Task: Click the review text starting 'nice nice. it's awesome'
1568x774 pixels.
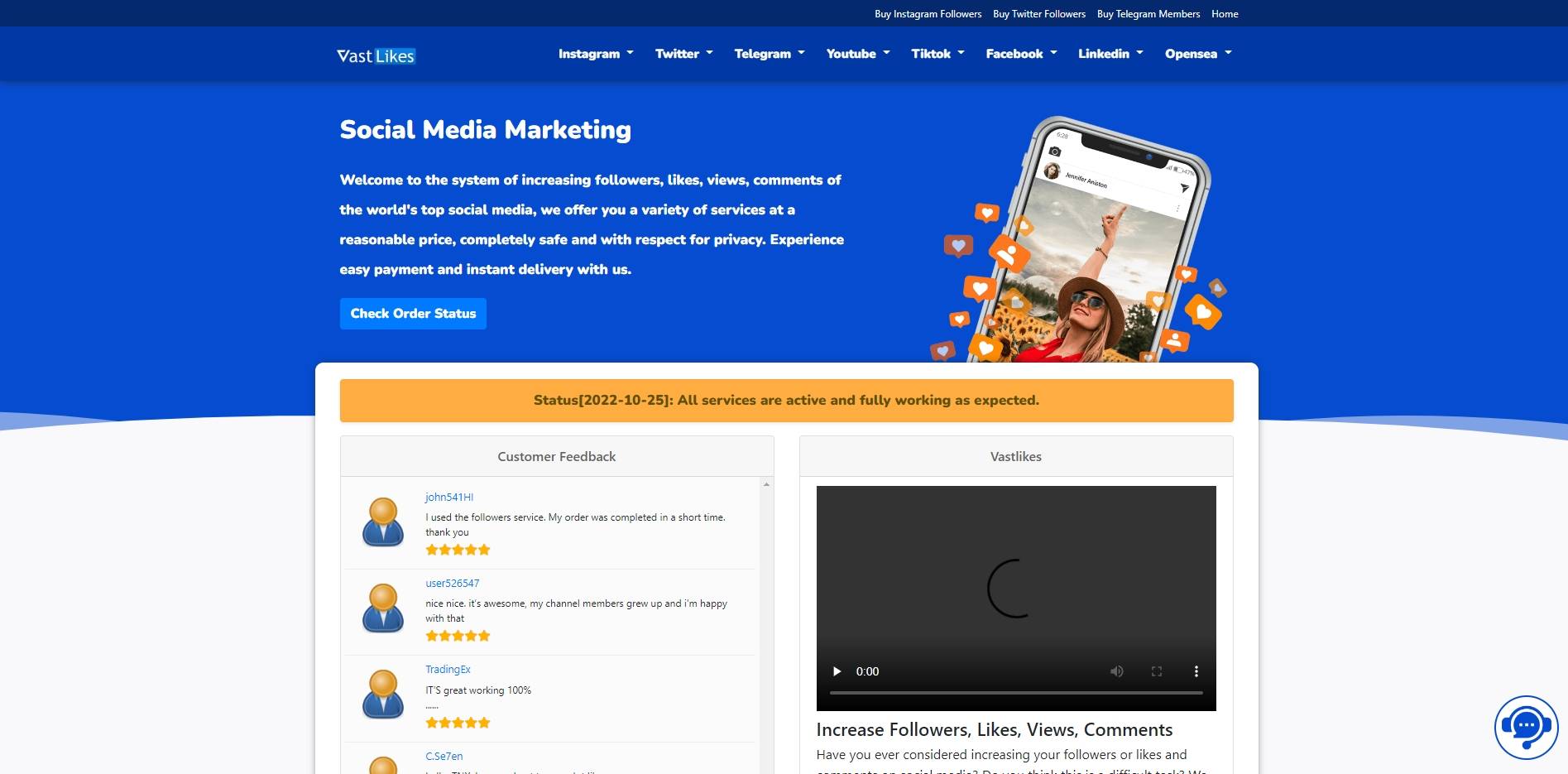Action: click(x=577, y=611)
